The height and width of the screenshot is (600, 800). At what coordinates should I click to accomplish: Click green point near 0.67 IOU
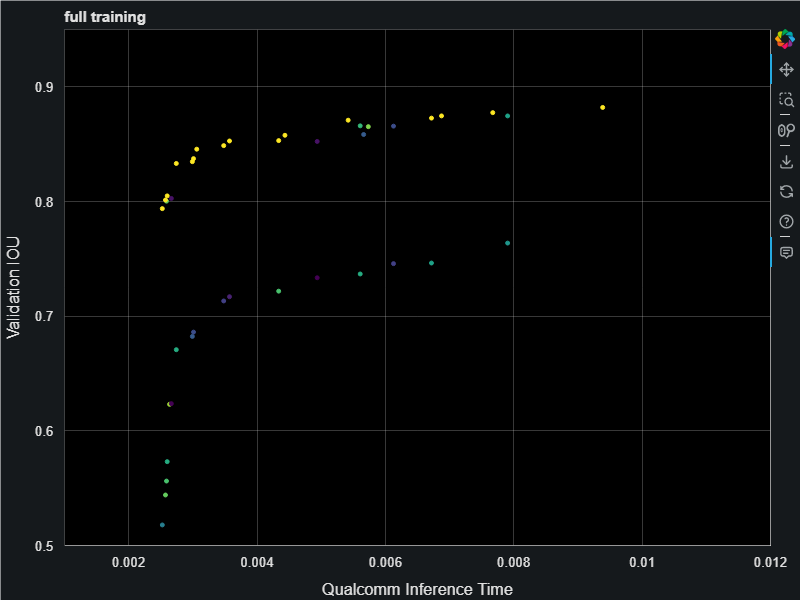coord(176,350)
